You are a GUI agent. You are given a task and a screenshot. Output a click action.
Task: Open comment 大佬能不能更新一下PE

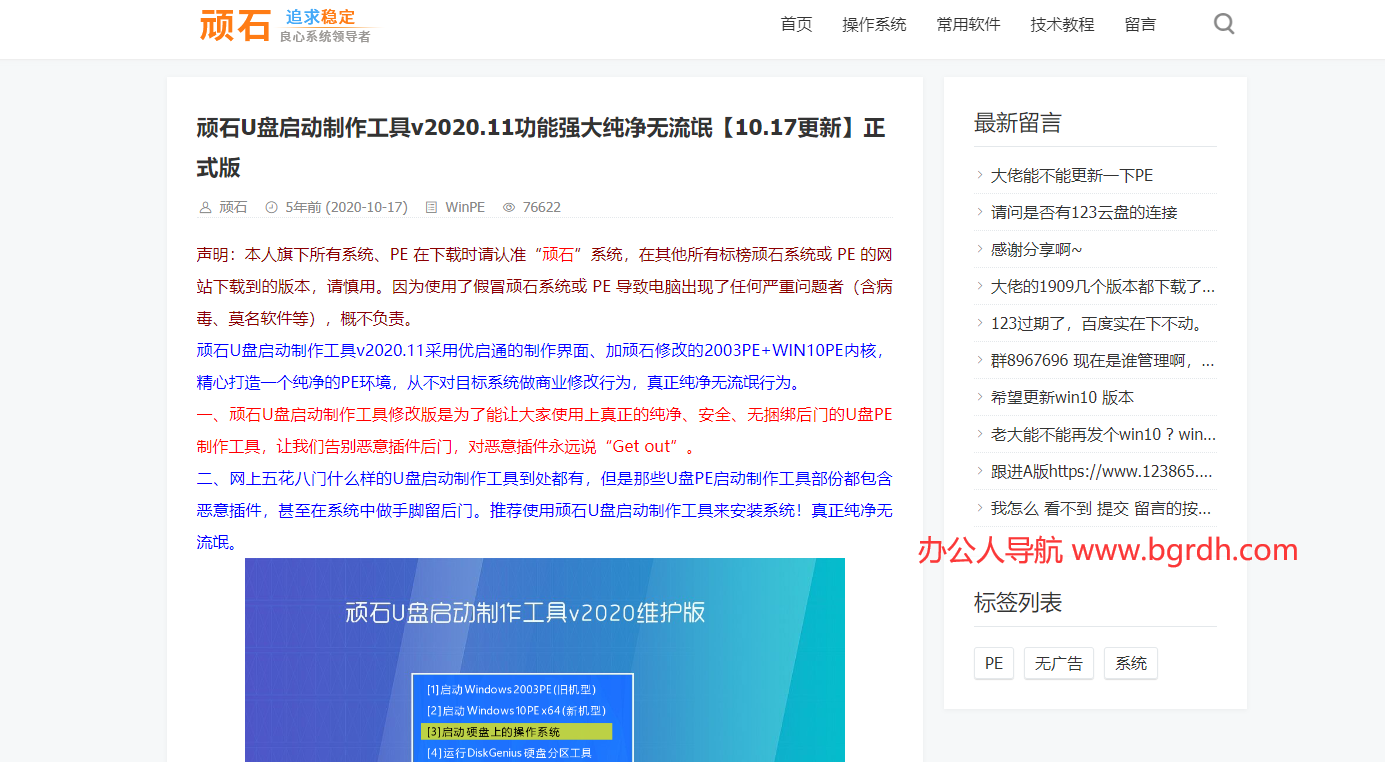tap(1072, 175)
